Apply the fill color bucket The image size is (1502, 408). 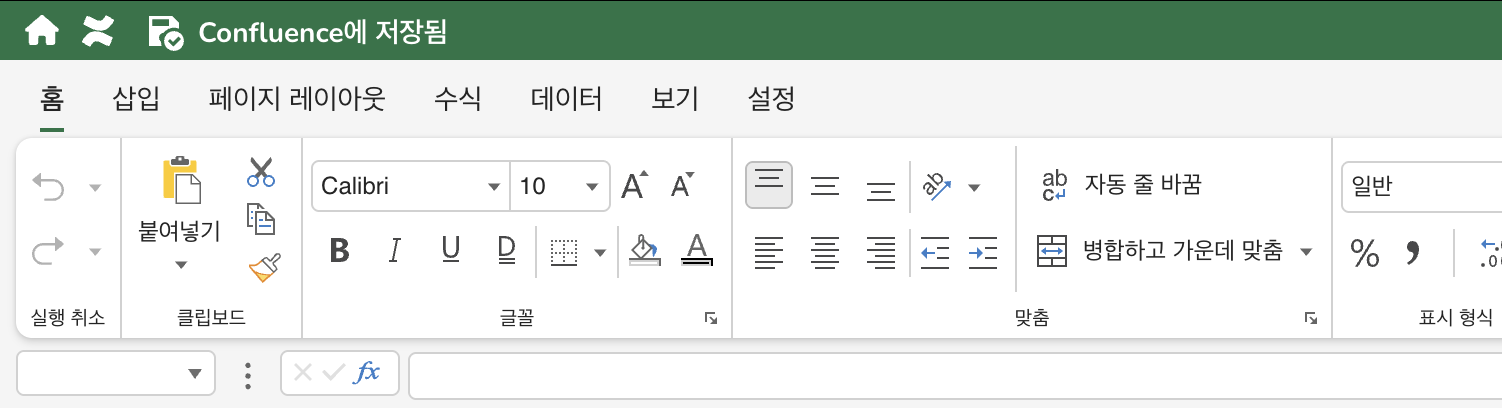tap(642, 250)
